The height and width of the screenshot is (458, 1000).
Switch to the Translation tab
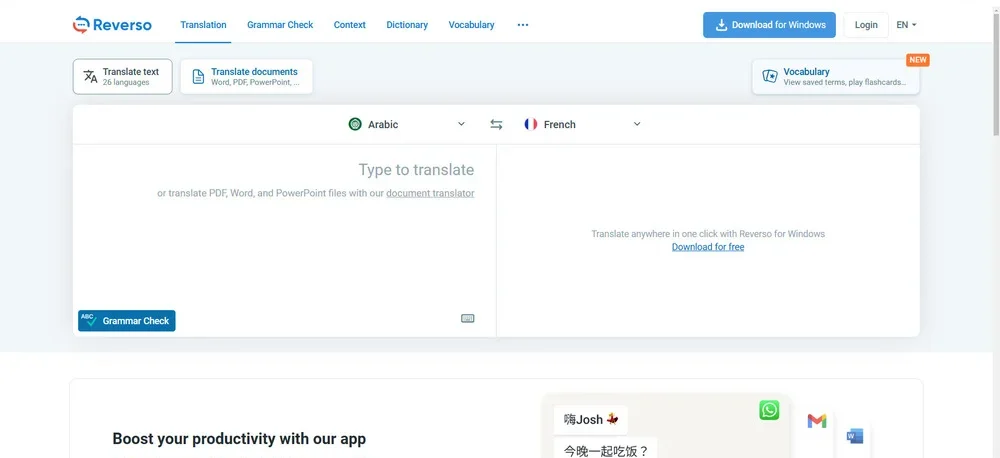click(x=203, y=25)
